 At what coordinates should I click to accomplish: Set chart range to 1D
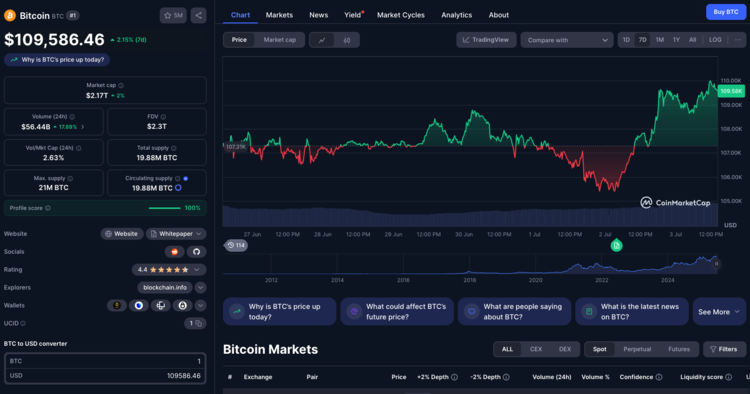pyautogui.click(x=626, y=40)
